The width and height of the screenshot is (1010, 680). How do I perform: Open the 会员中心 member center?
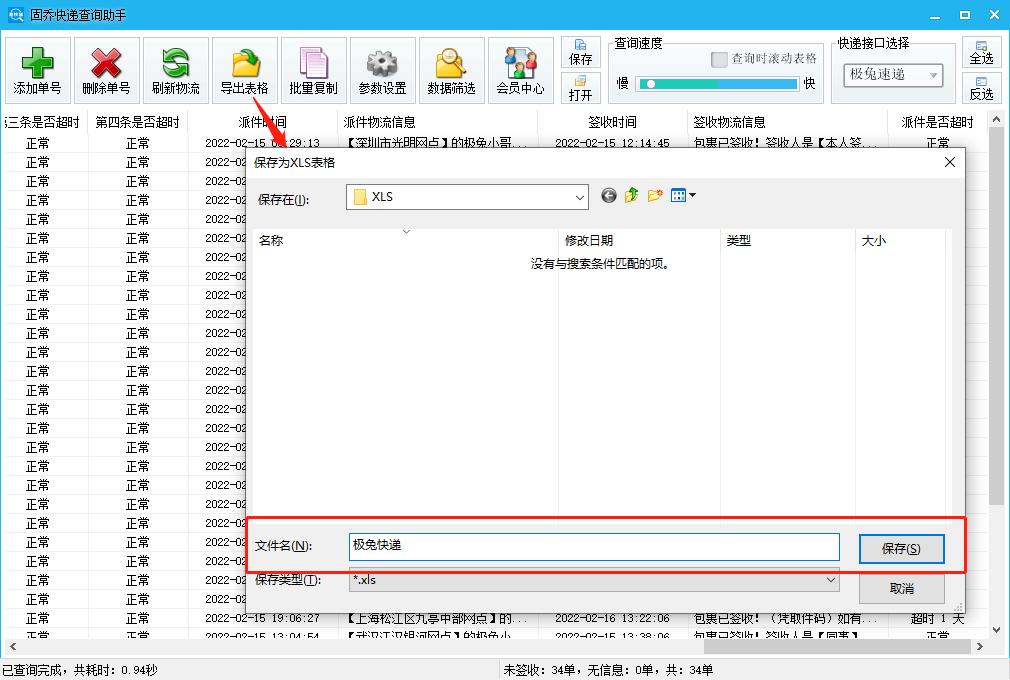pyautogui.click(x=520, y=69)
